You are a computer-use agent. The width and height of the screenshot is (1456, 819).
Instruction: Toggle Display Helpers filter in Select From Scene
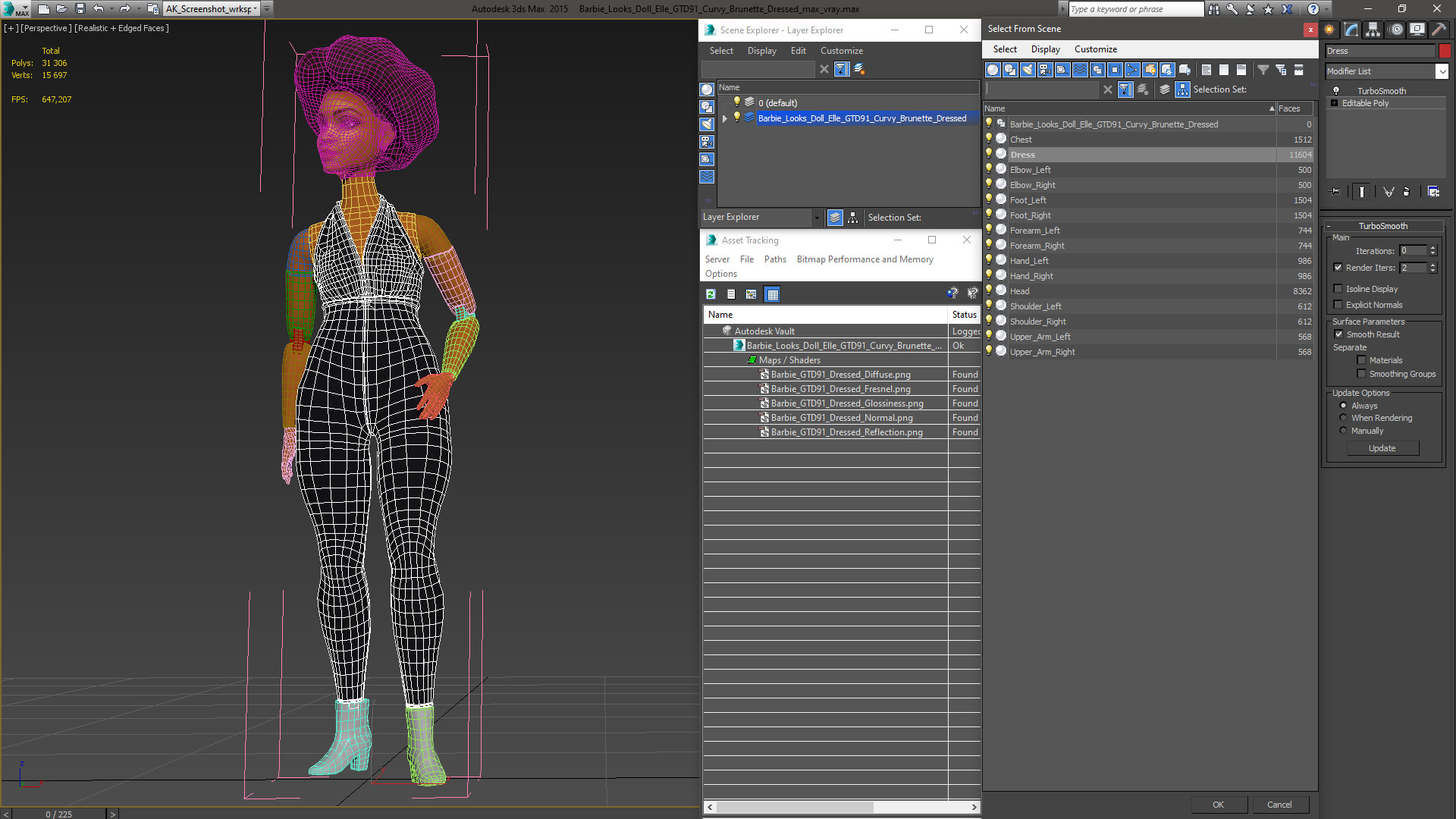[1062, 70]
